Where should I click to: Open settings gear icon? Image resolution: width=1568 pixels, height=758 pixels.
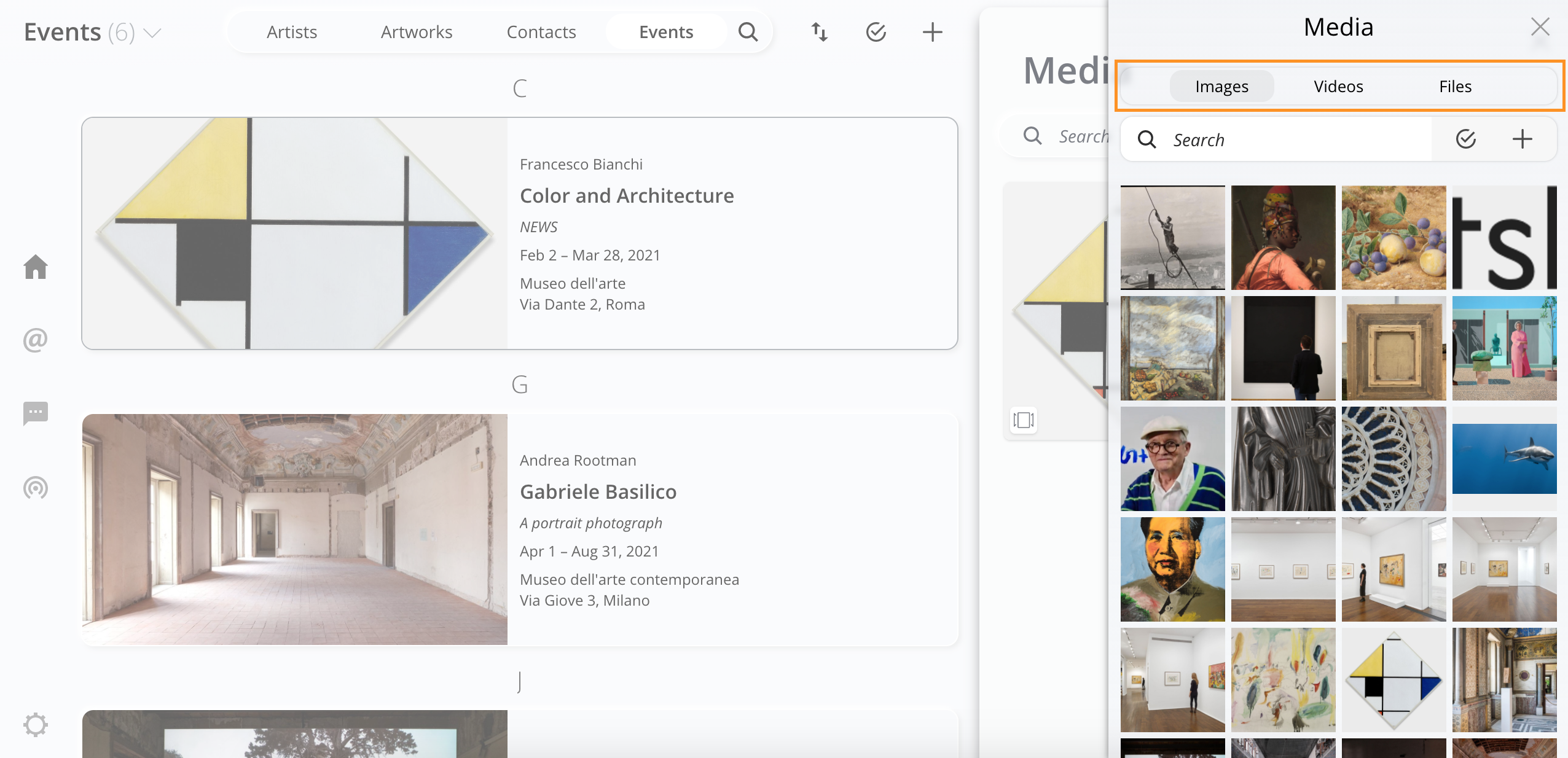pyautogui.click(x=36, y=725)
